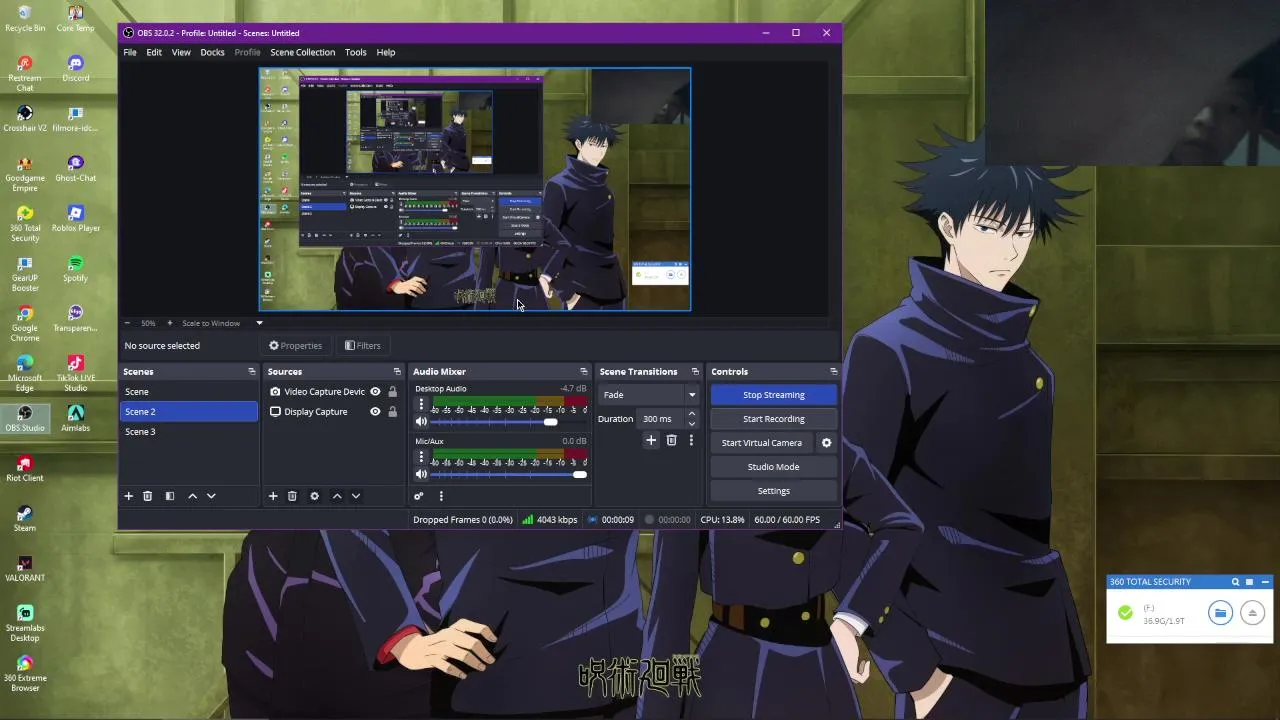The image size is (1280, 720).
Task: Zoom out preview with minus icon
Action: click(x=127, y=323)
